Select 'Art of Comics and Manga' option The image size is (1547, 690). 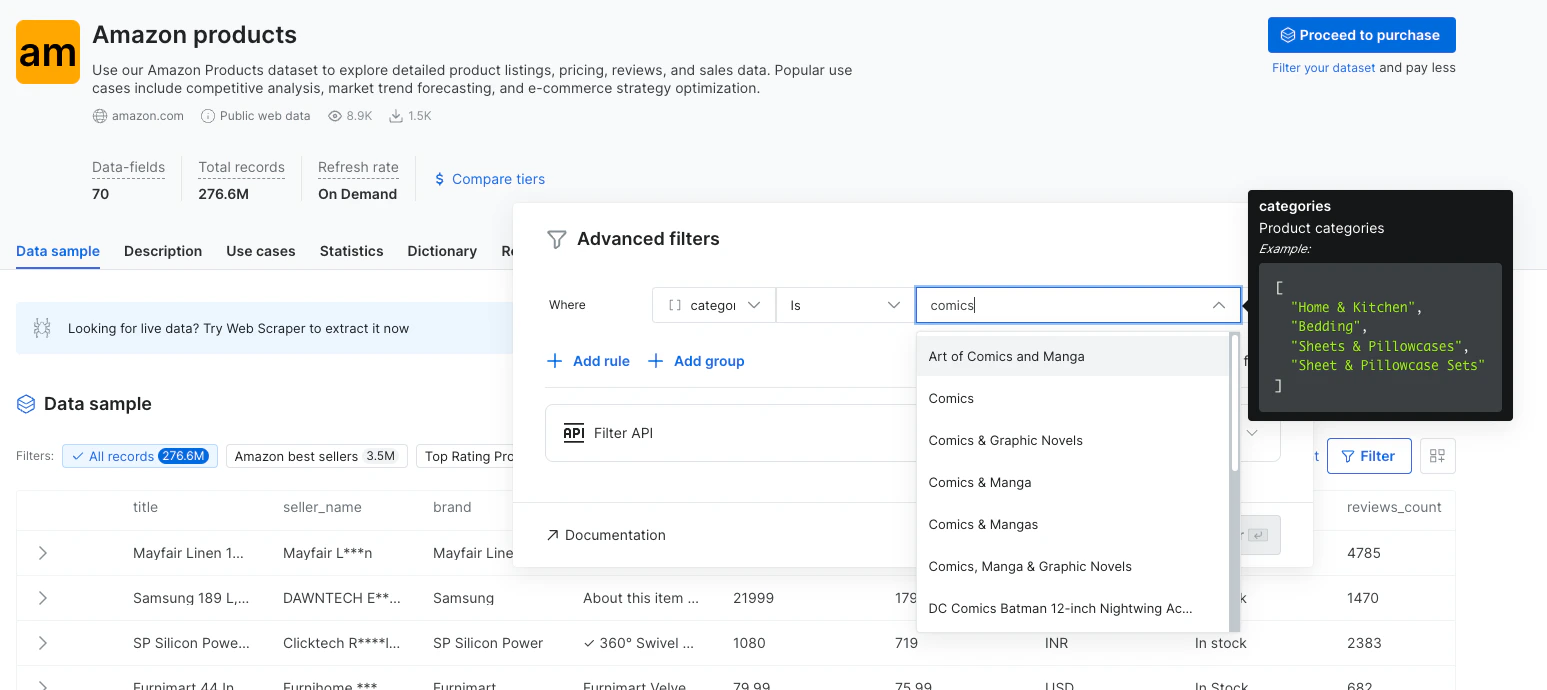click(x=1073, y=356)
